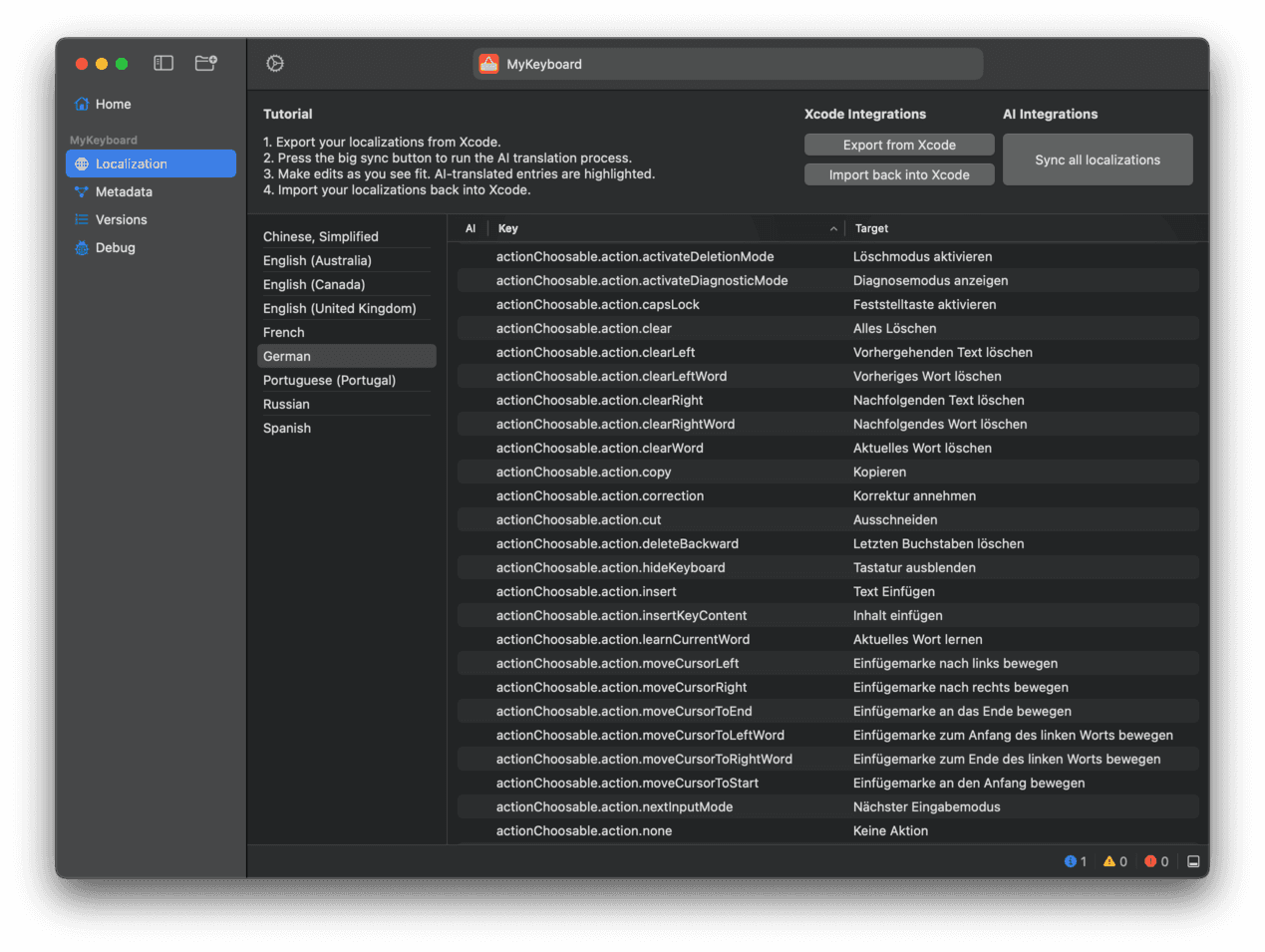
Task: Start Sync all localizations
Action: pos(1098,159)
